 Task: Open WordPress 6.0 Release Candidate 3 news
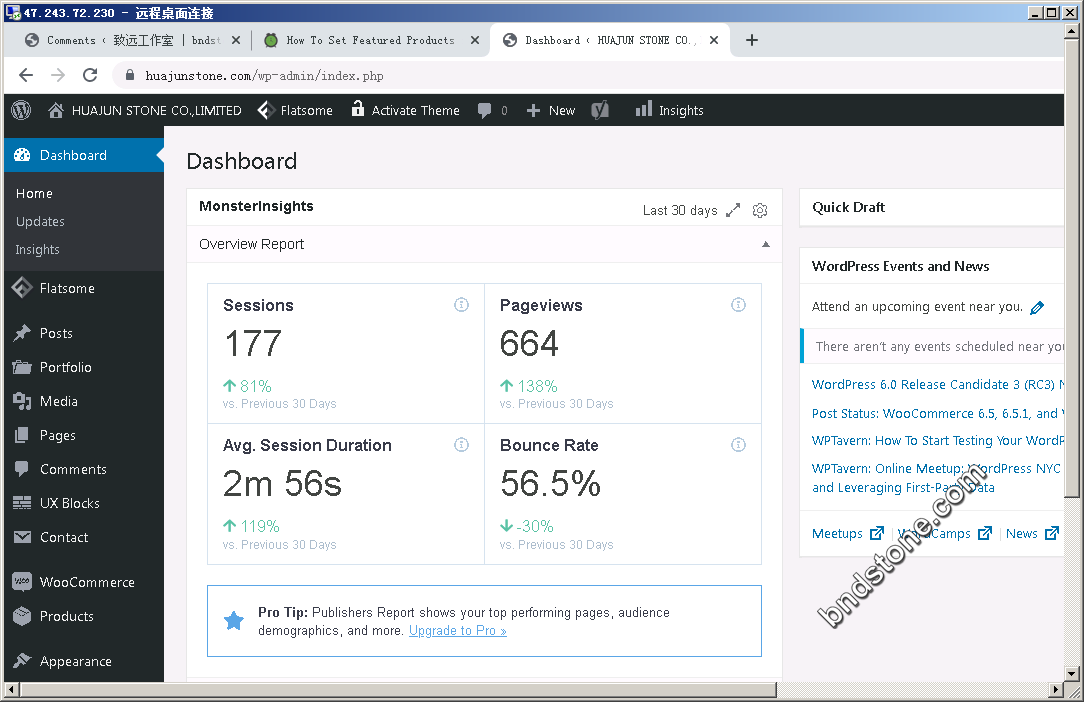point(938,385)
